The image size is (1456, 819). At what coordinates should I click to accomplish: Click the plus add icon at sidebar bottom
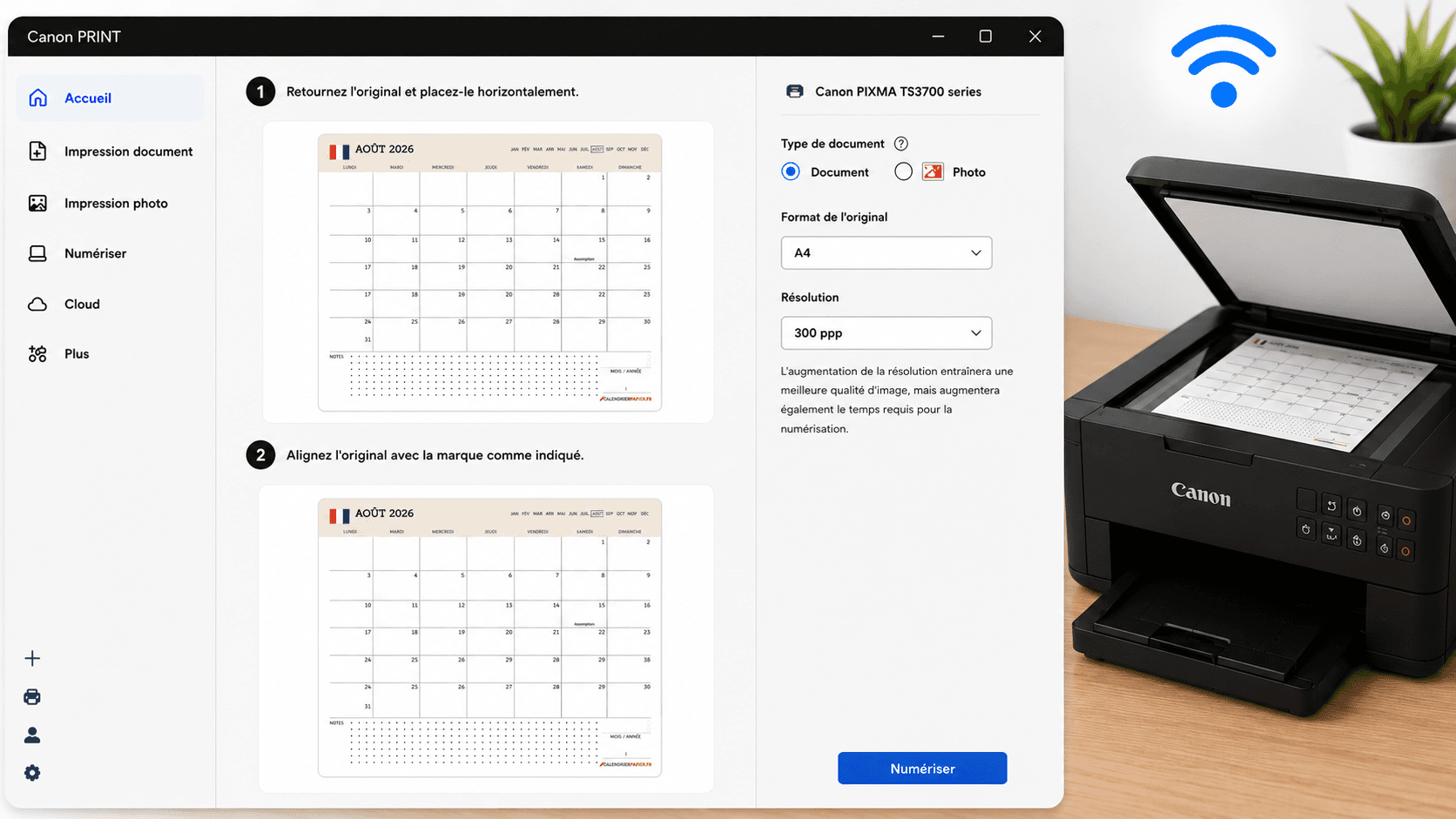coord(32,658)
